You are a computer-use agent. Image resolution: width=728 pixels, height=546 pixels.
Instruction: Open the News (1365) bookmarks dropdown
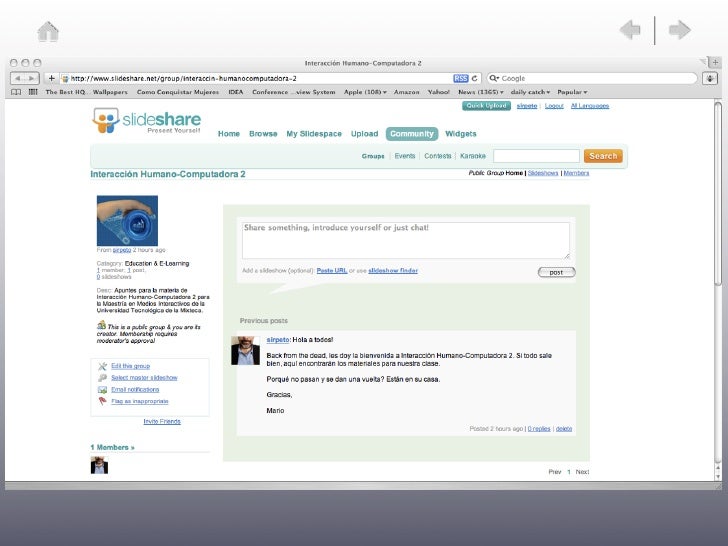click(x=481, y=92)
